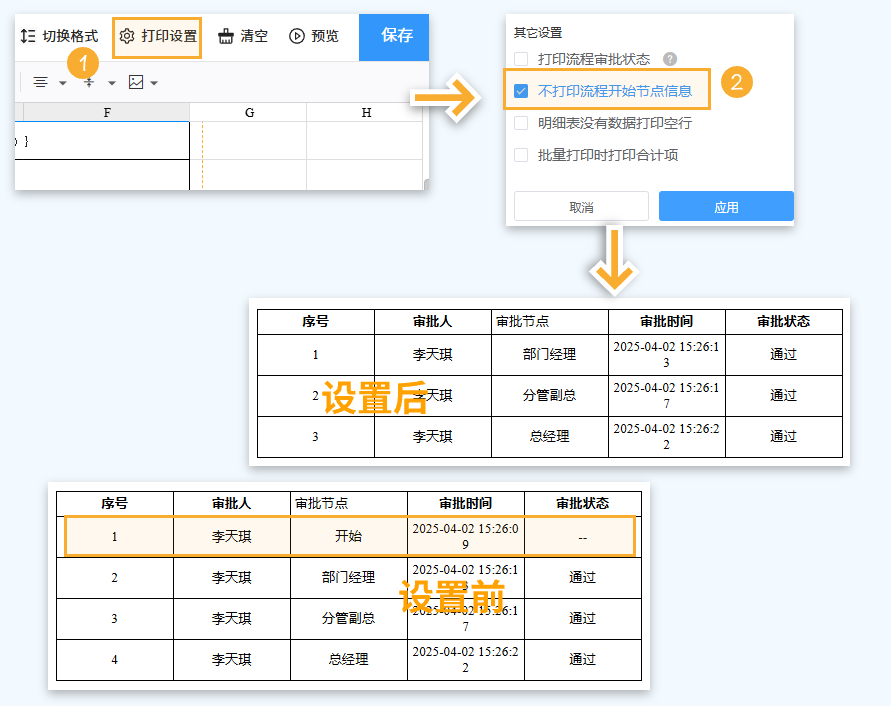Image resolution: width=891 pixels, height=709 pixels.
Task: Cancel changes via the 取消 button
Action: (x=581, y=206)
